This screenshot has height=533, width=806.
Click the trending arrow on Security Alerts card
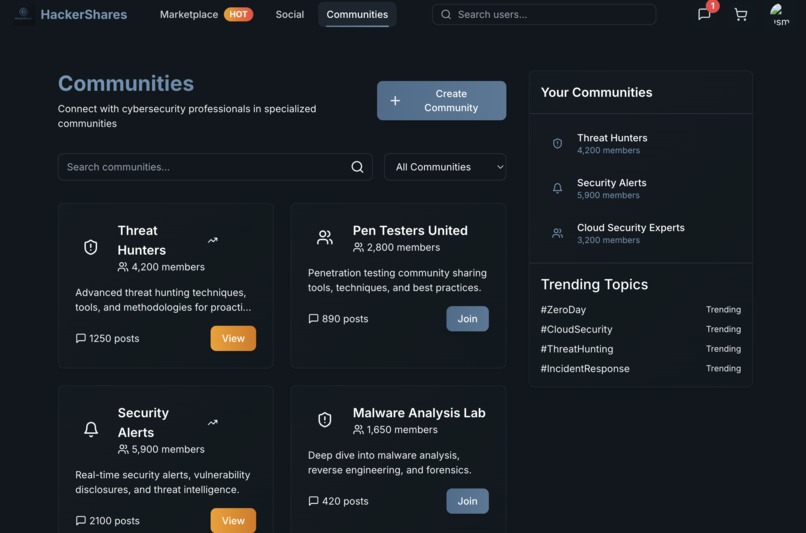point(212,422)
